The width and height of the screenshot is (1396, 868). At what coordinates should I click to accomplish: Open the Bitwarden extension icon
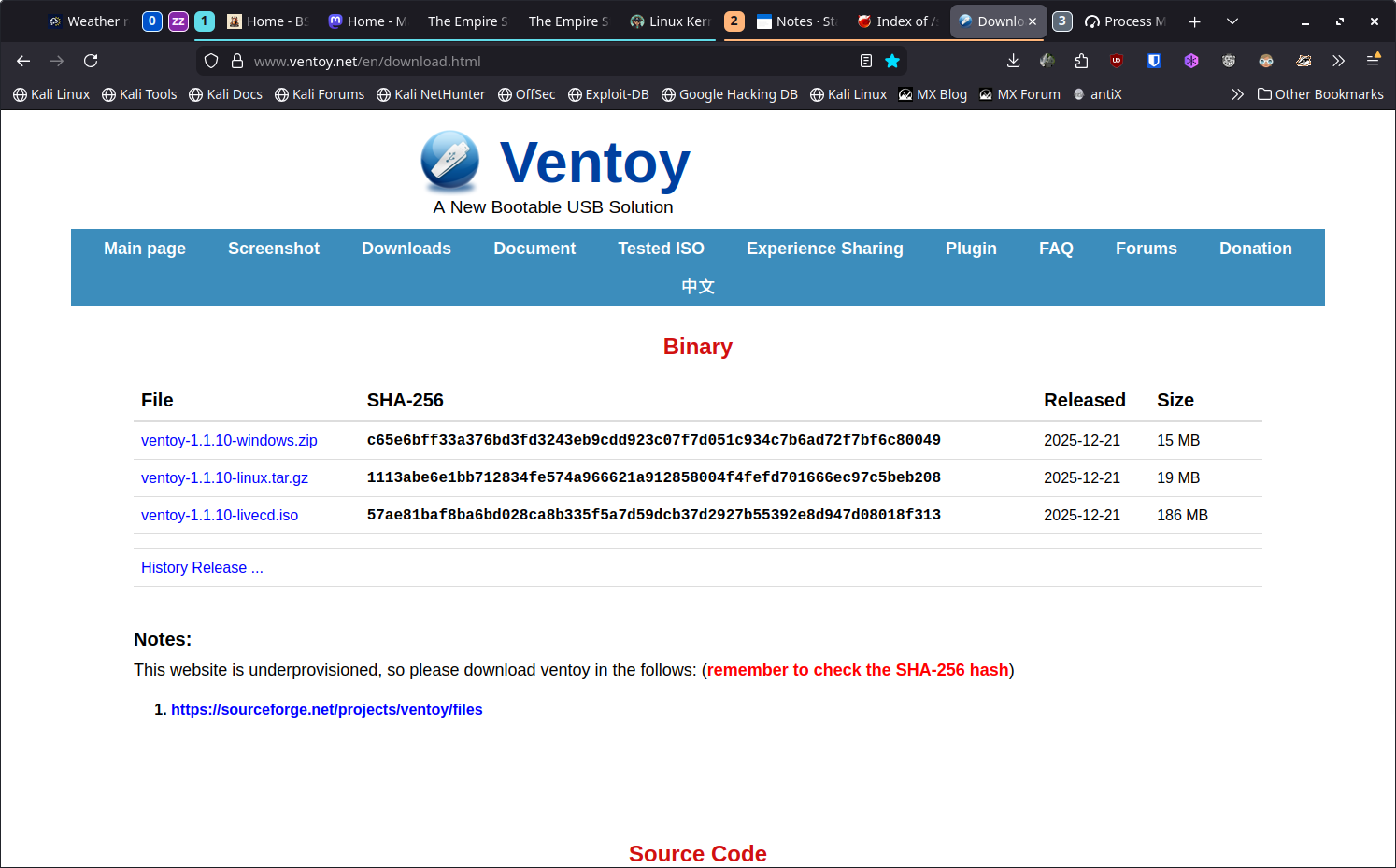pos(1154,61)
